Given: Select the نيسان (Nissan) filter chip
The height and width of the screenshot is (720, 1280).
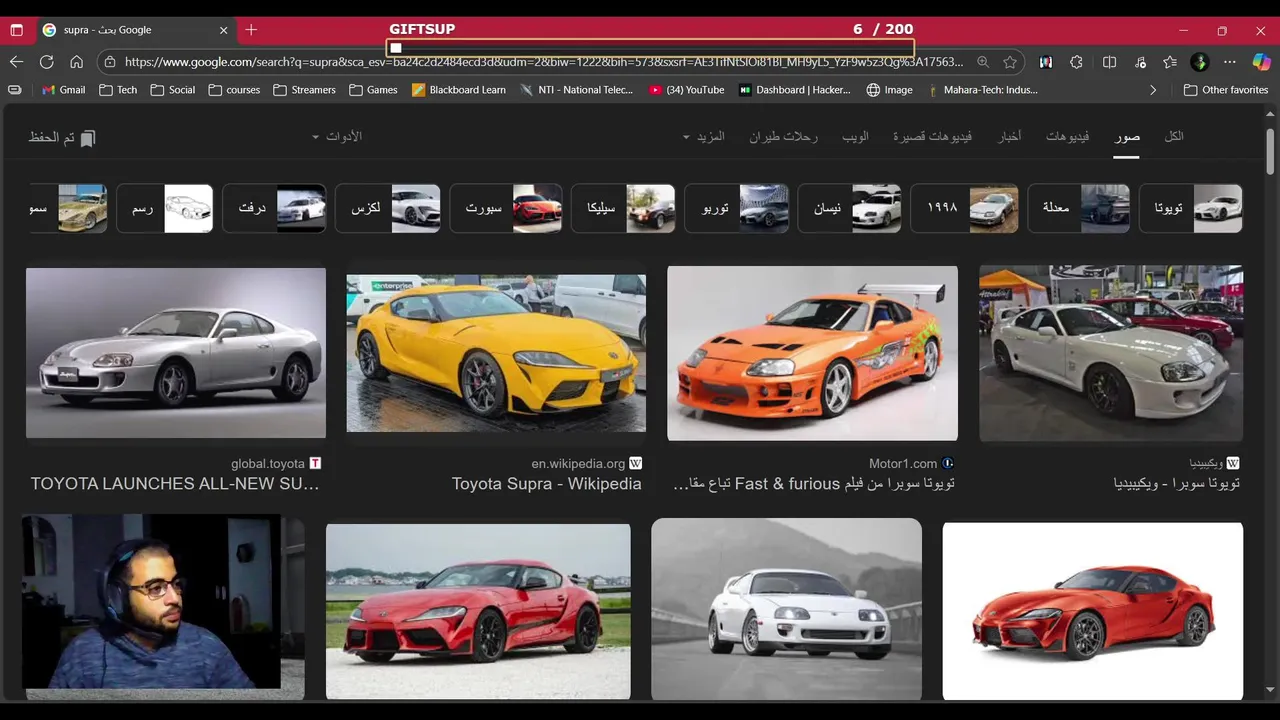Looking at the screenshot, I should tap(850, 208).
